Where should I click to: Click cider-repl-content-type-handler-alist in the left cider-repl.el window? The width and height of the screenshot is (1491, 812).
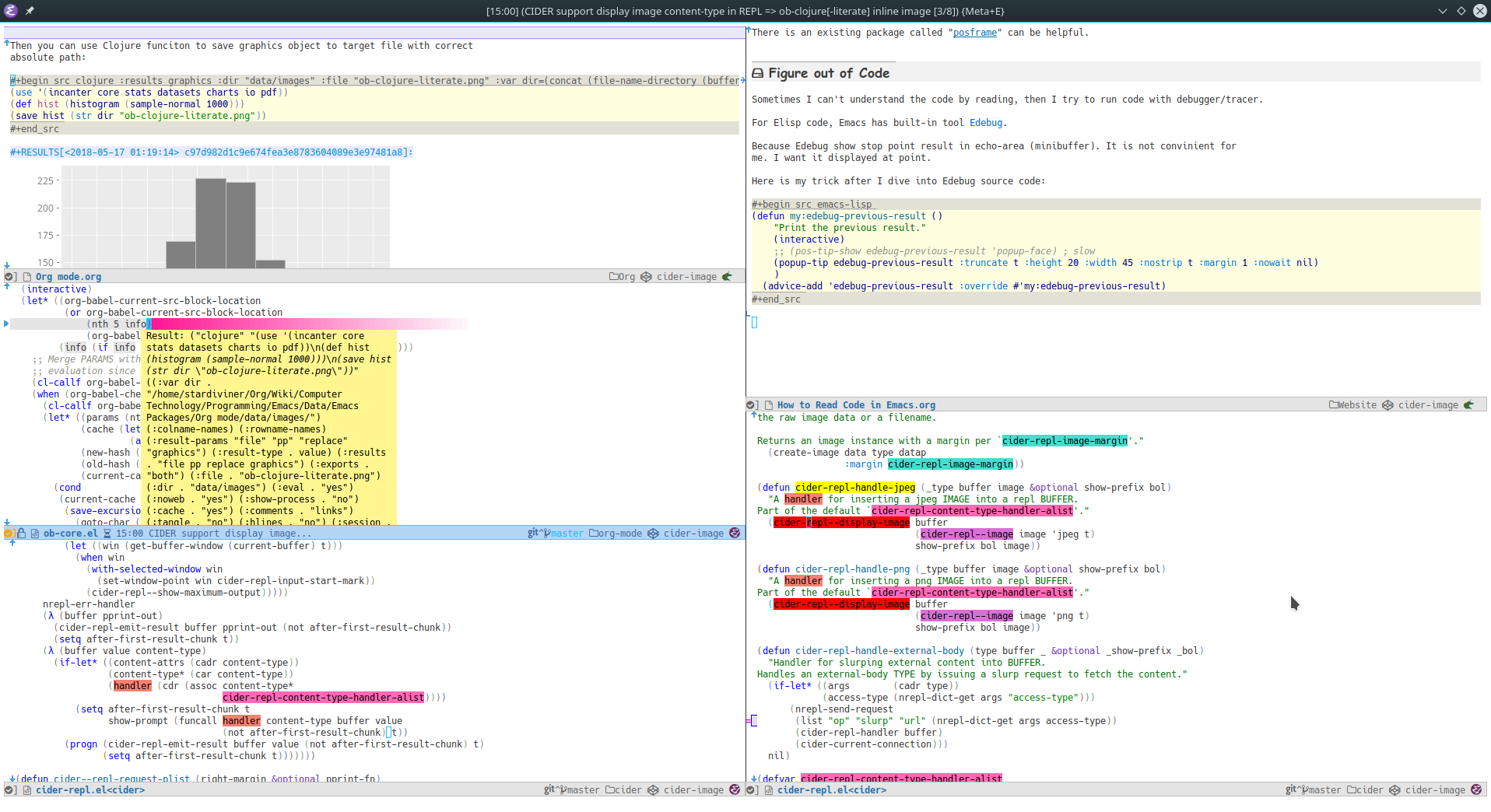coord(323,698)
